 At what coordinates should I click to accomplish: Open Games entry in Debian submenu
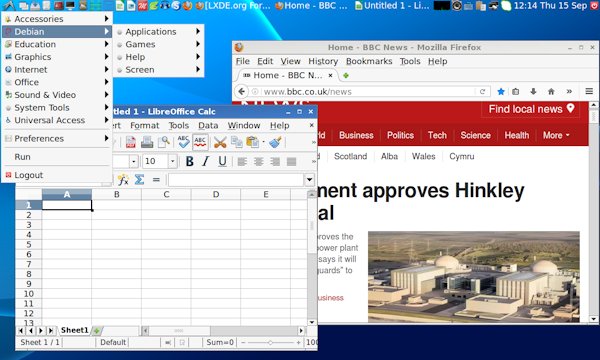(158, 44)
